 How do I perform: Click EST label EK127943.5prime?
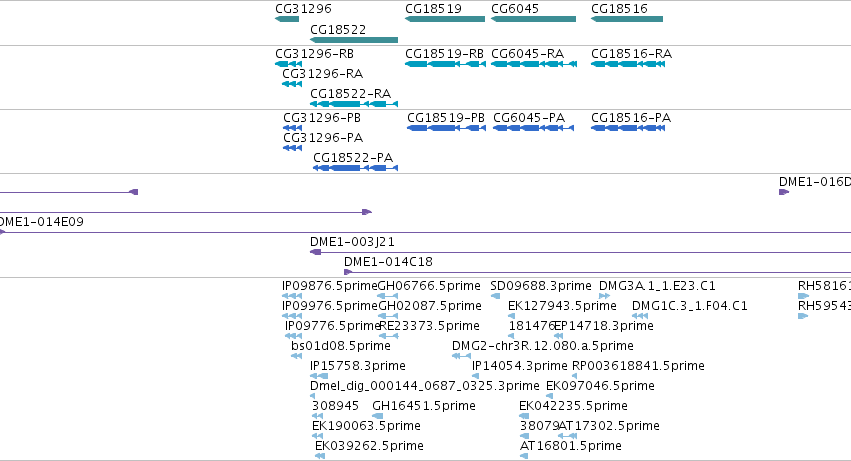point(562,306)
